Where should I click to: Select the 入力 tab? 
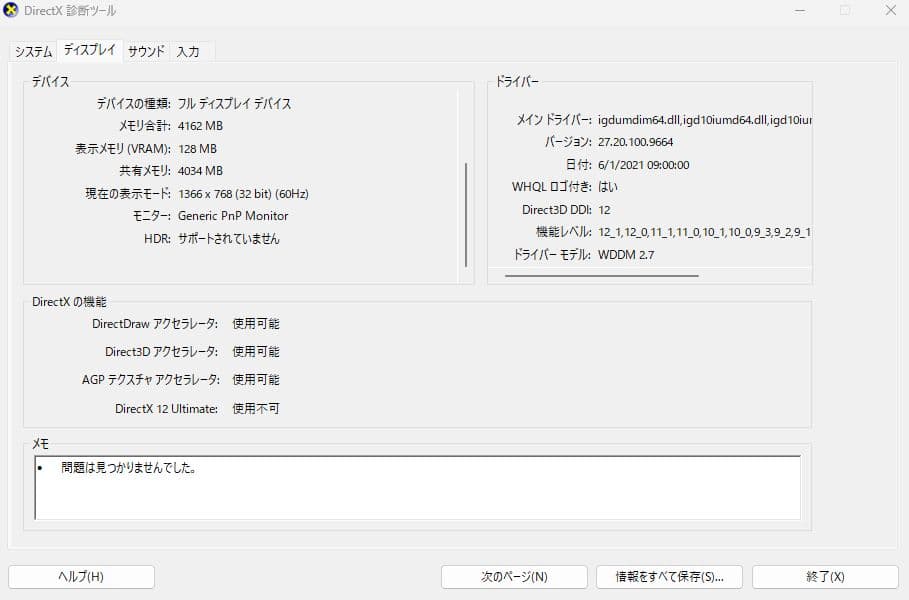pyautogui.click(x=190, y=51)
